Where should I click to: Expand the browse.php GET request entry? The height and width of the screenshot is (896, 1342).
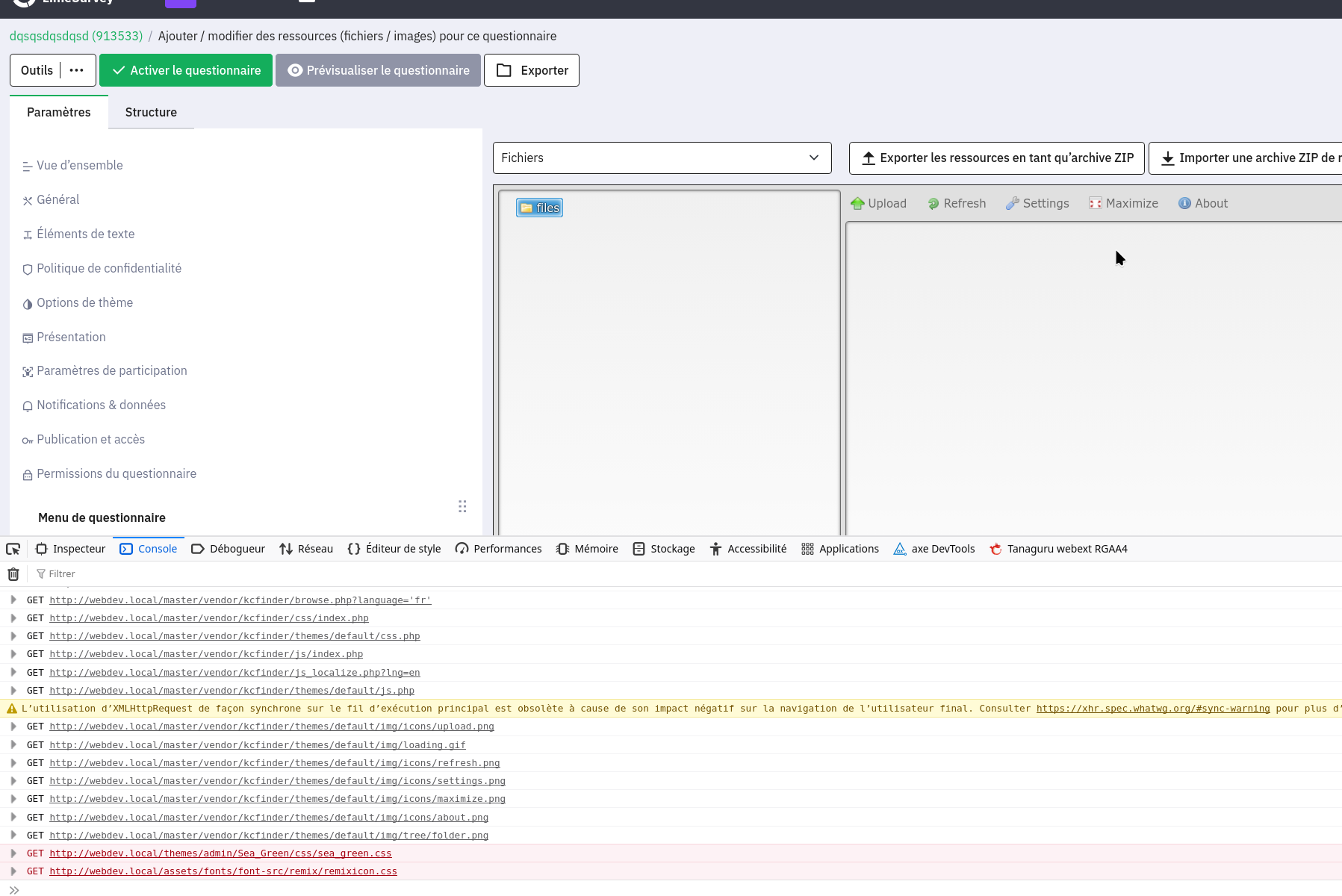pos(13,600)
